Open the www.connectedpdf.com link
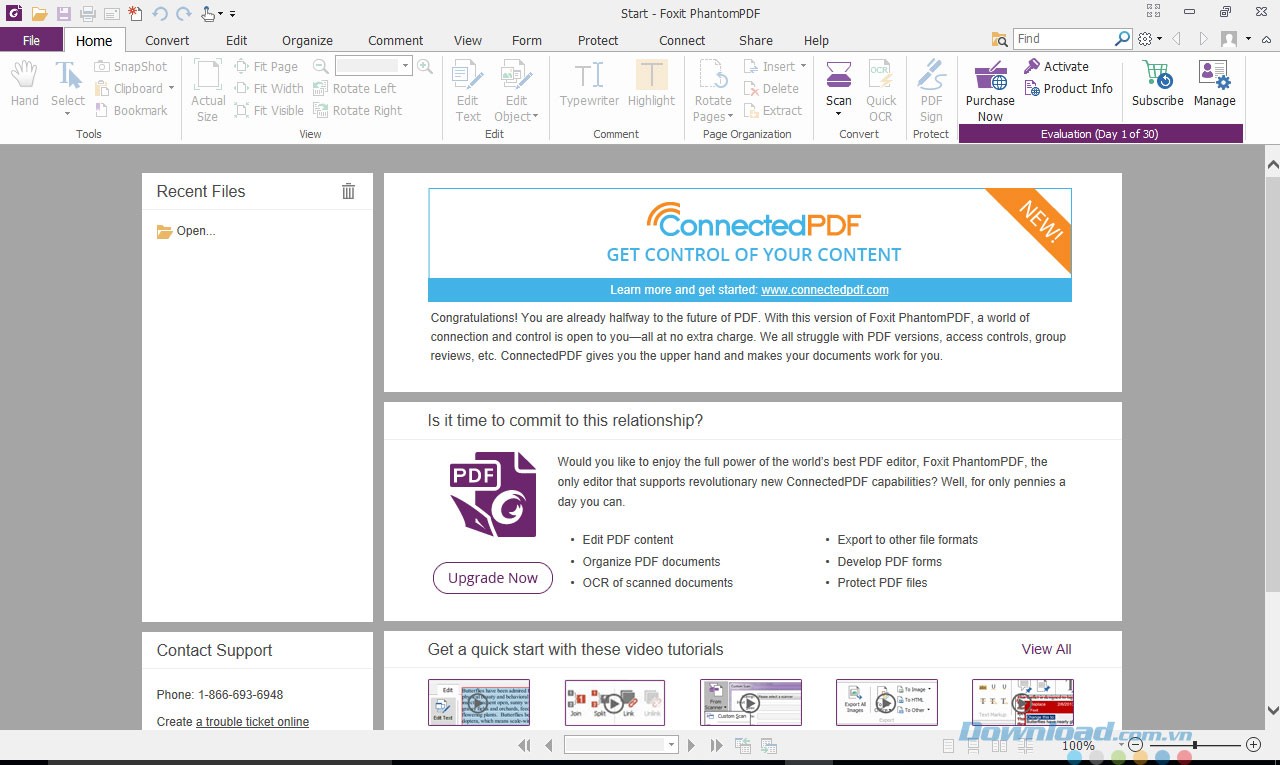Viewport: 1280px width, 765px height. pyautogui.click(x=825, y=290)
